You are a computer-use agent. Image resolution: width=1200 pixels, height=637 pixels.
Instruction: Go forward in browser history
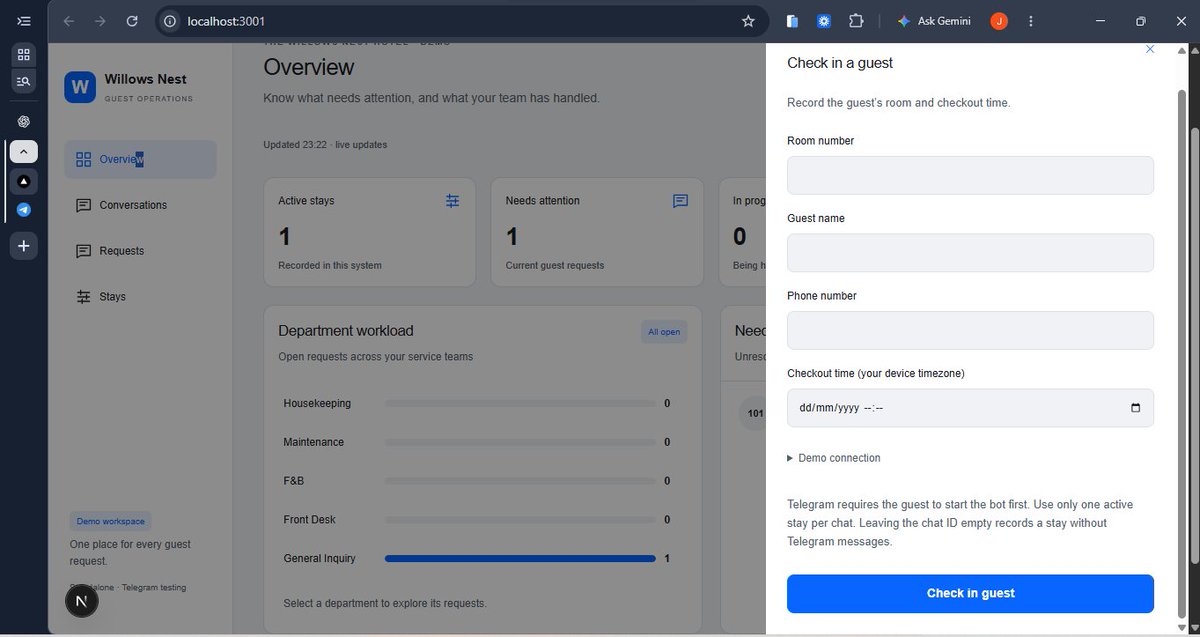(x=100, y=21)
